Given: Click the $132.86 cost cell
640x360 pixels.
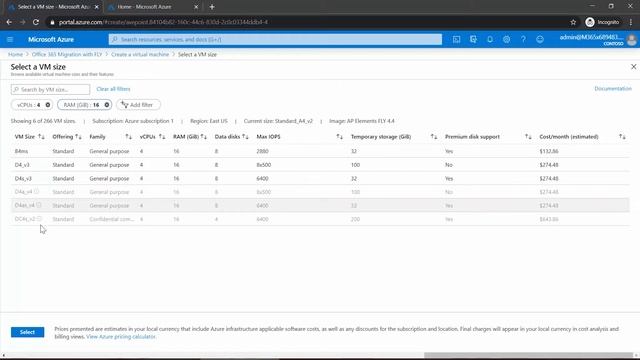Looking at the screenshot, I should pyautogui.click(x=549, y=151).
